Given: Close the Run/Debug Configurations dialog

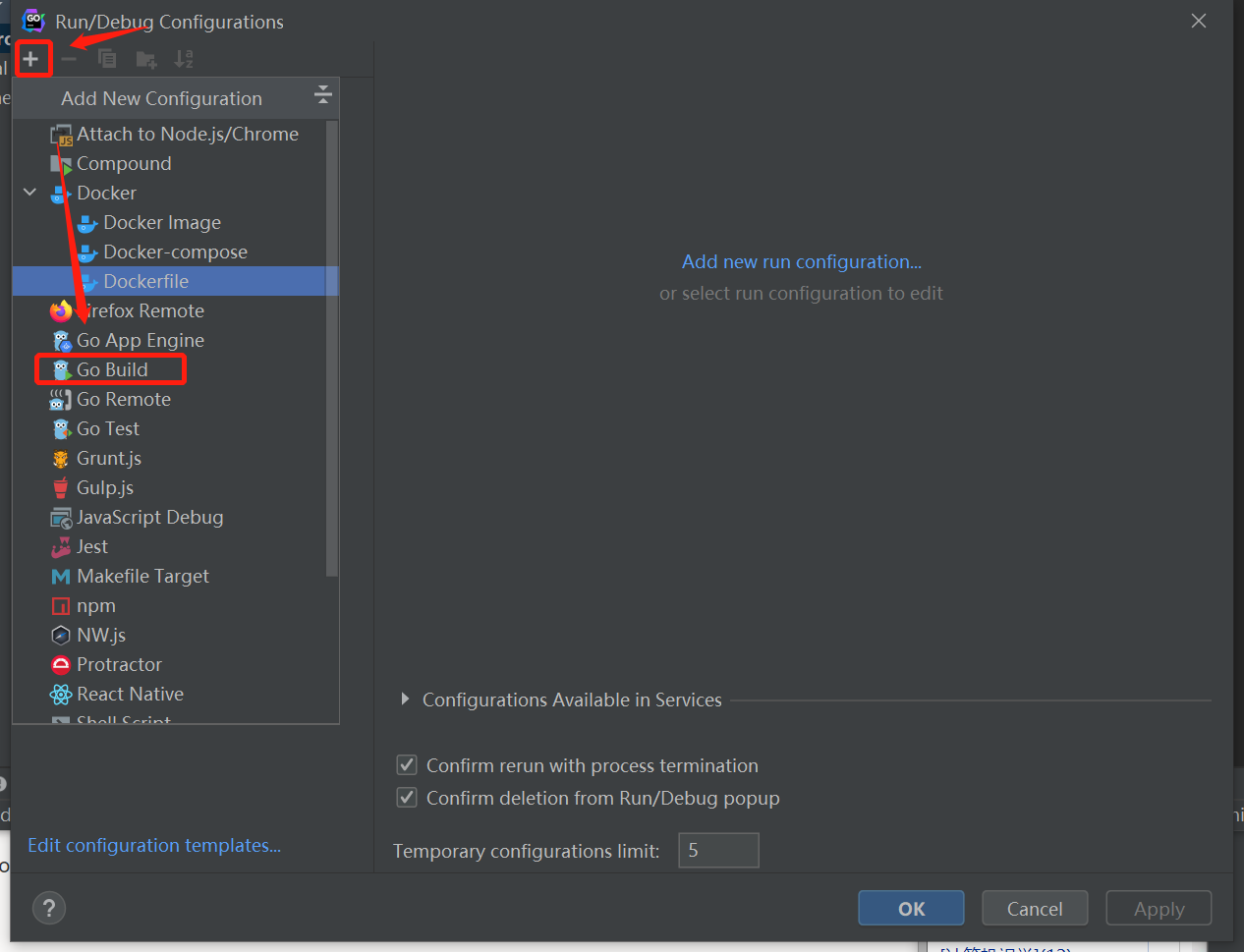Looking at the screenshot, I should [1199, 21].
